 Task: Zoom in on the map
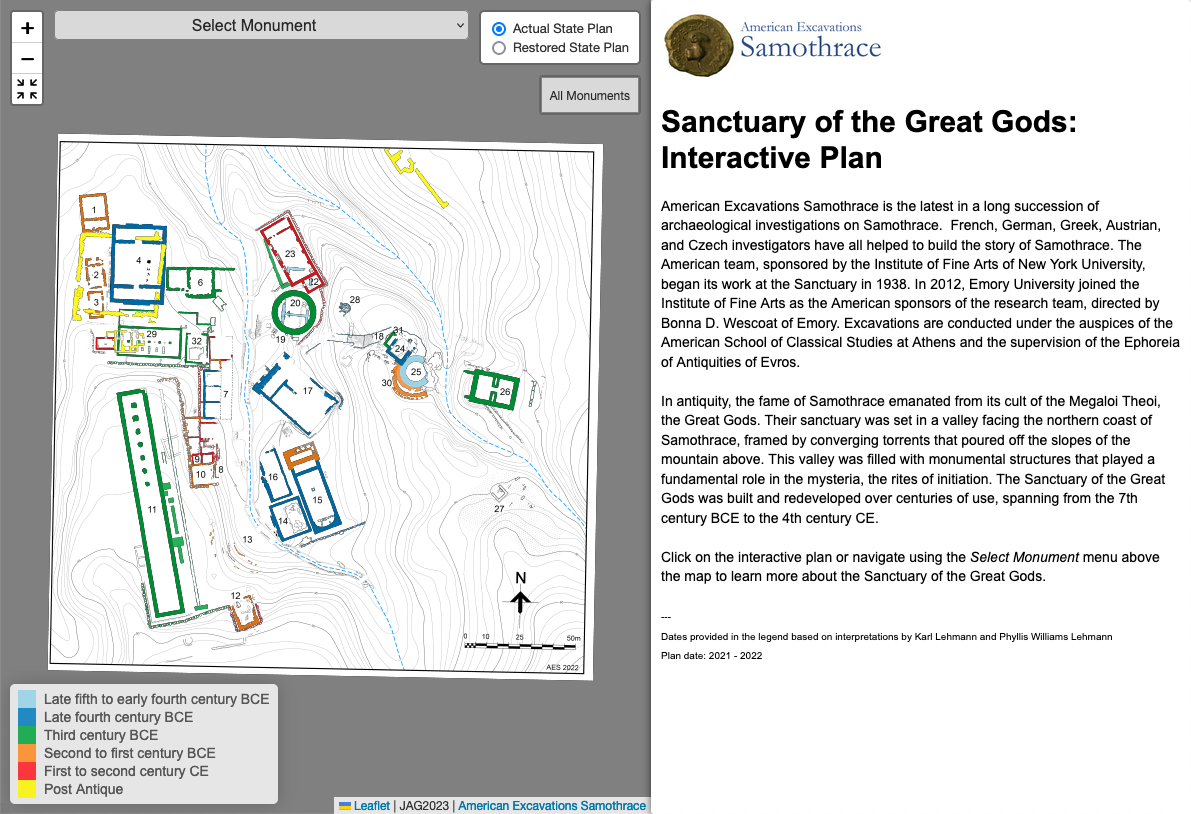(x=27, y=28)
